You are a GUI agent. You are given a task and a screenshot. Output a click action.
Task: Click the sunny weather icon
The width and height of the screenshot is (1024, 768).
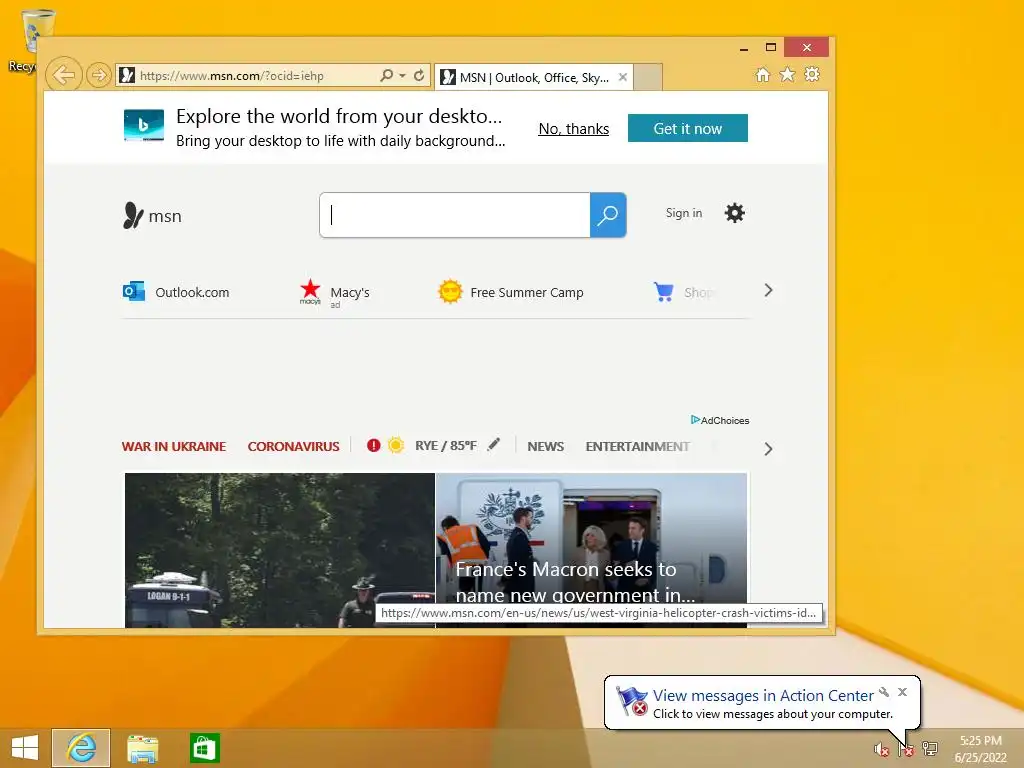click(x=396, y=445)
